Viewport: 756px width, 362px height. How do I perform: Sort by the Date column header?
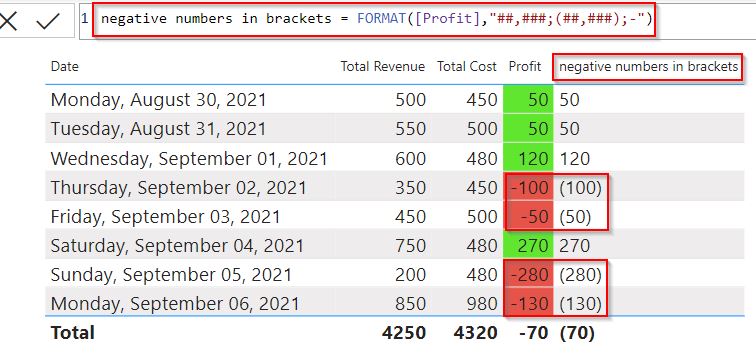pyautogui.click(x=65, y=67)
